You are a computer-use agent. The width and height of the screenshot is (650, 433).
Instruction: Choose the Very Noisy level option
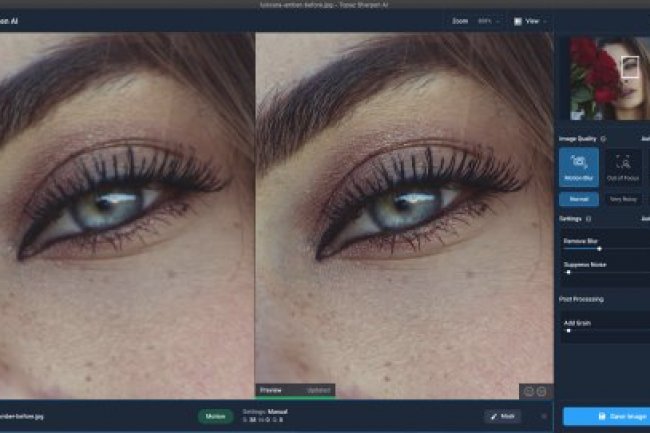tap(623, 199)
